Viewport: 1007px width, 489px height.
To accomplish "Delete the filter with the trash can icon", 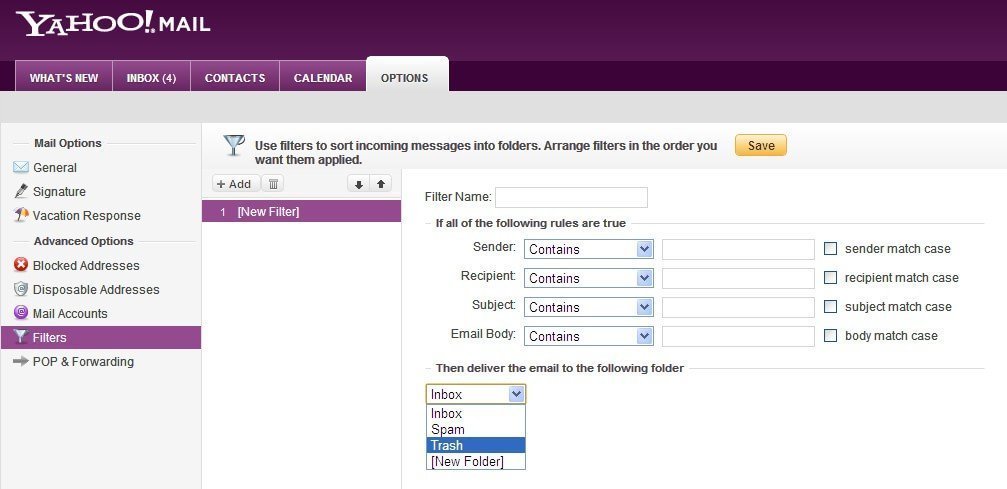I will pos(273,184).
